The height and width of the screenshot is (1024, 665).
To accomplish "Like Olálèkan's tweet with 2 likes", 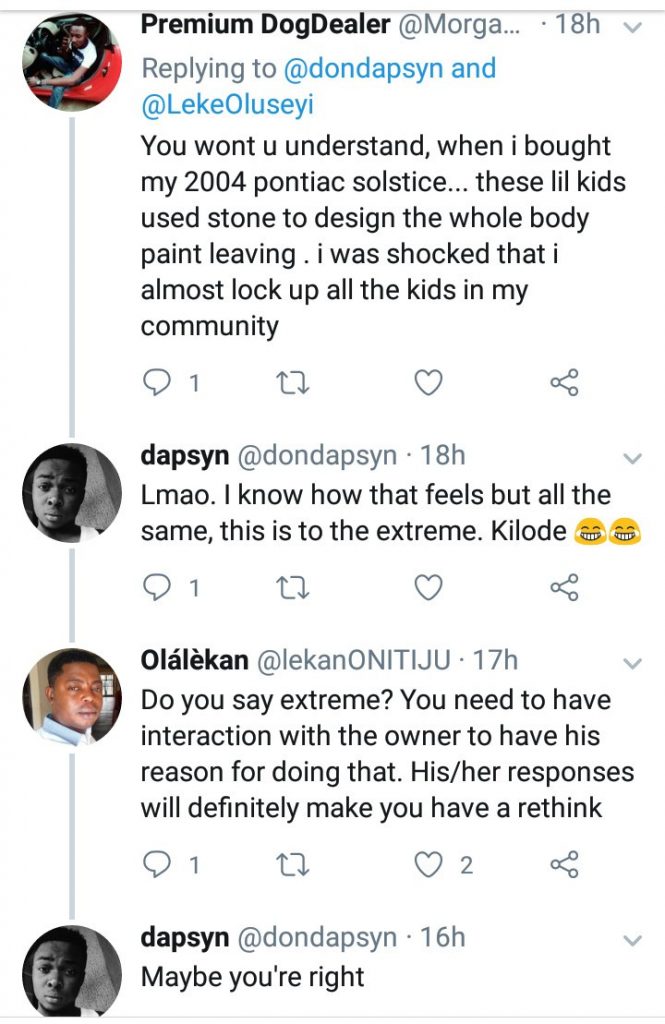I will point(430,865).
